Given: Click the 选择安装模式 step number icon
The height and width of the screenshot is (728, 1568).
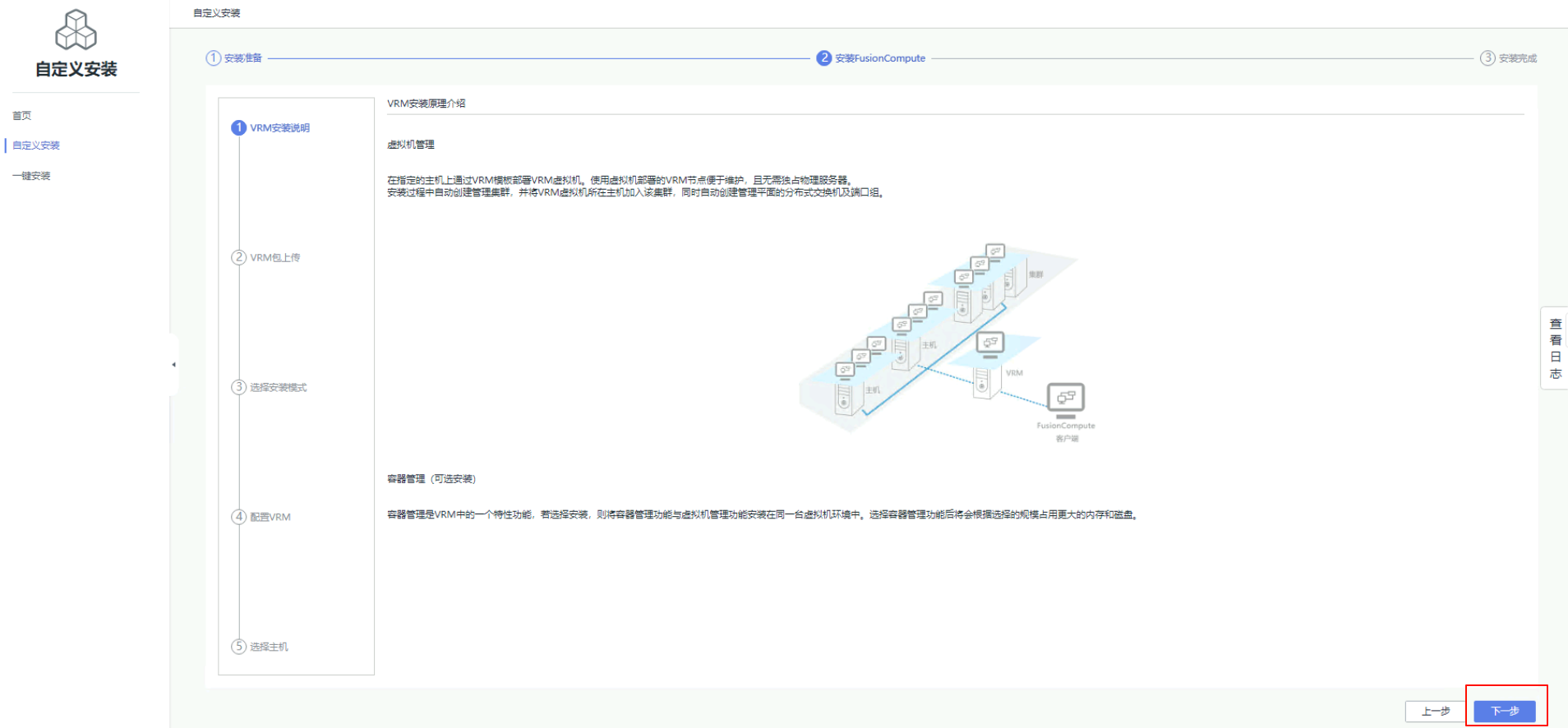Looking at the screenshot, I should click(x=239, y=387).
